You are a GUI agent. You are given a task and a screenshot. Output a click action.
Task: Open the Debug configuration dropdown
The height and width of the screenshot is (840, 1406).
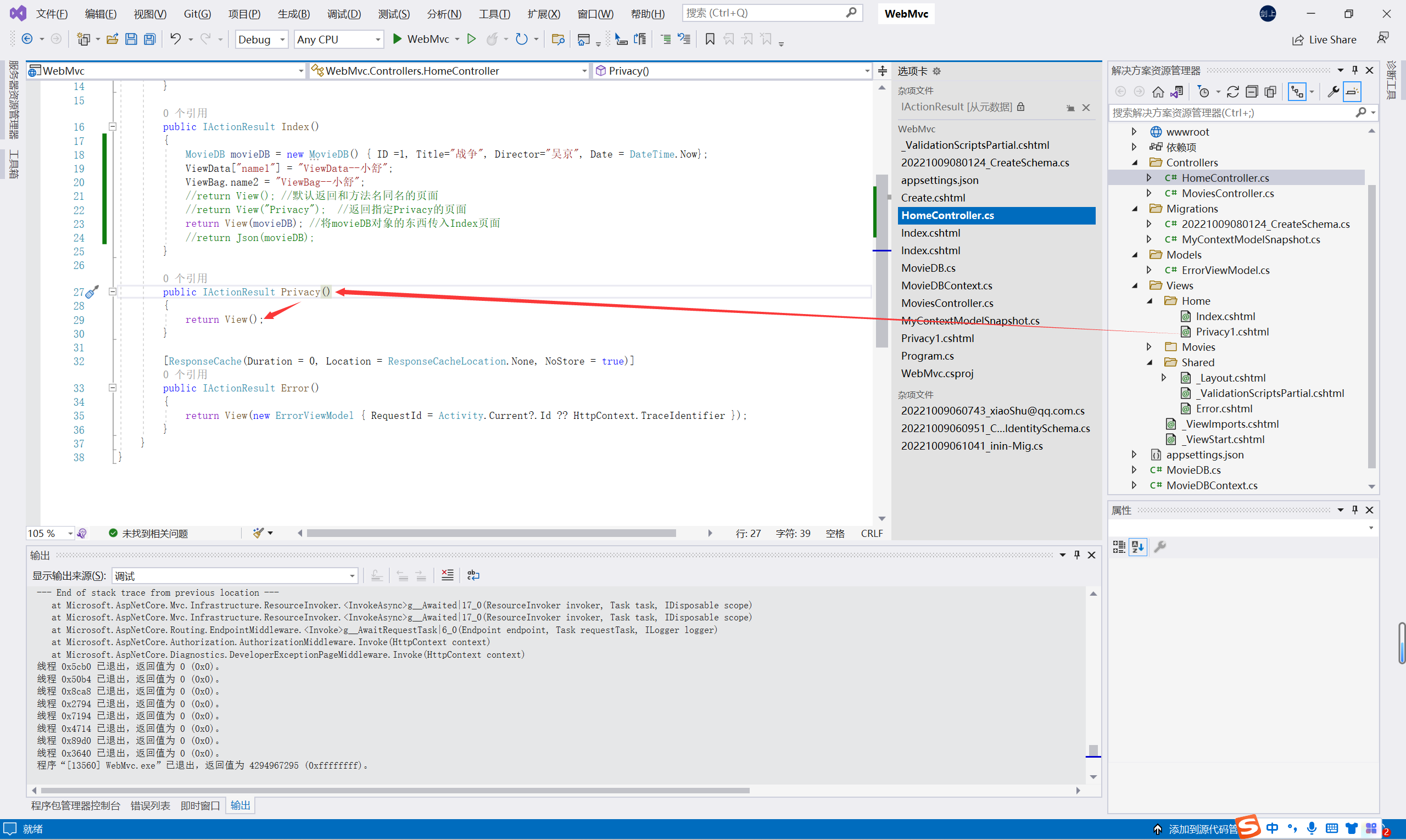(x=261, y=39)
